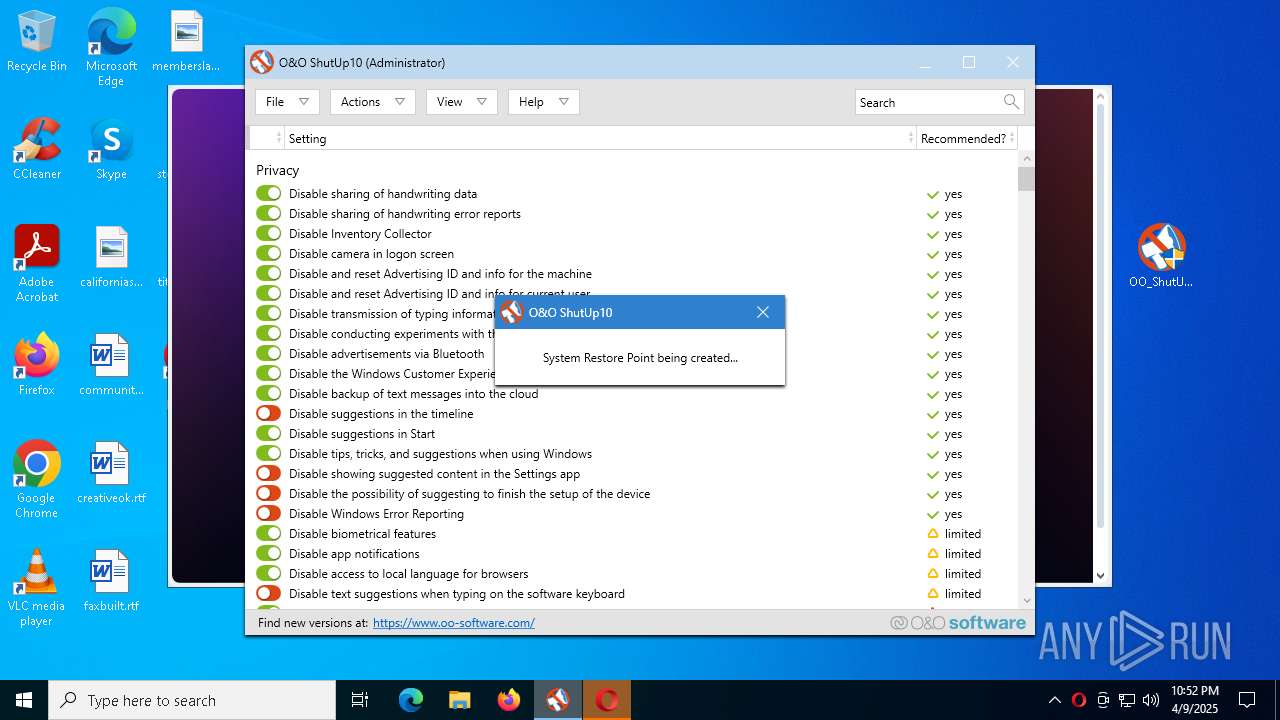Click the Opera tray icon

coord(1078,700)
